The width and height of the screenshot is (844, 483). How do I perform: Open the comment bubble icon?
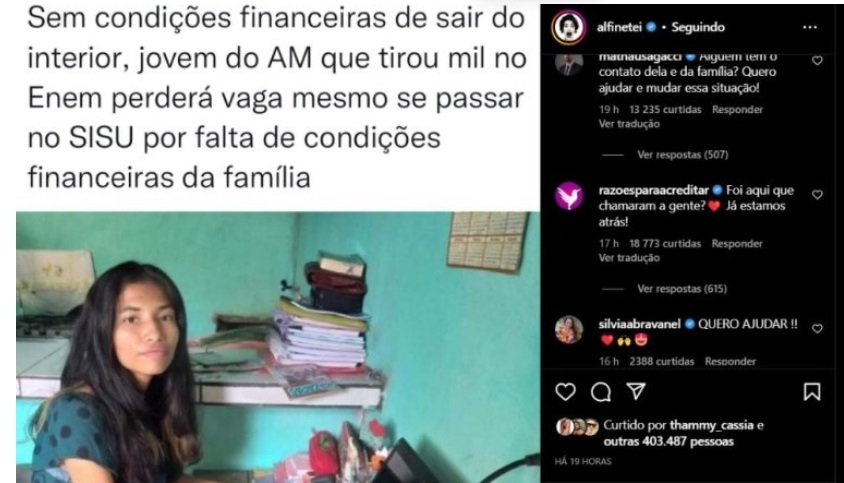pos(601,392)
